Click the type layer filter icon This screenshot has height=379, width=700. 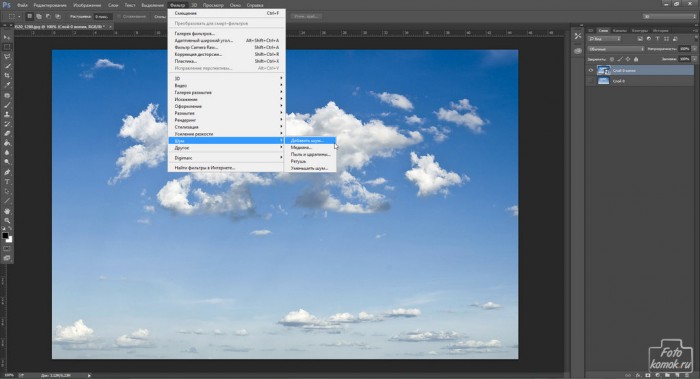tap(657, 39)
